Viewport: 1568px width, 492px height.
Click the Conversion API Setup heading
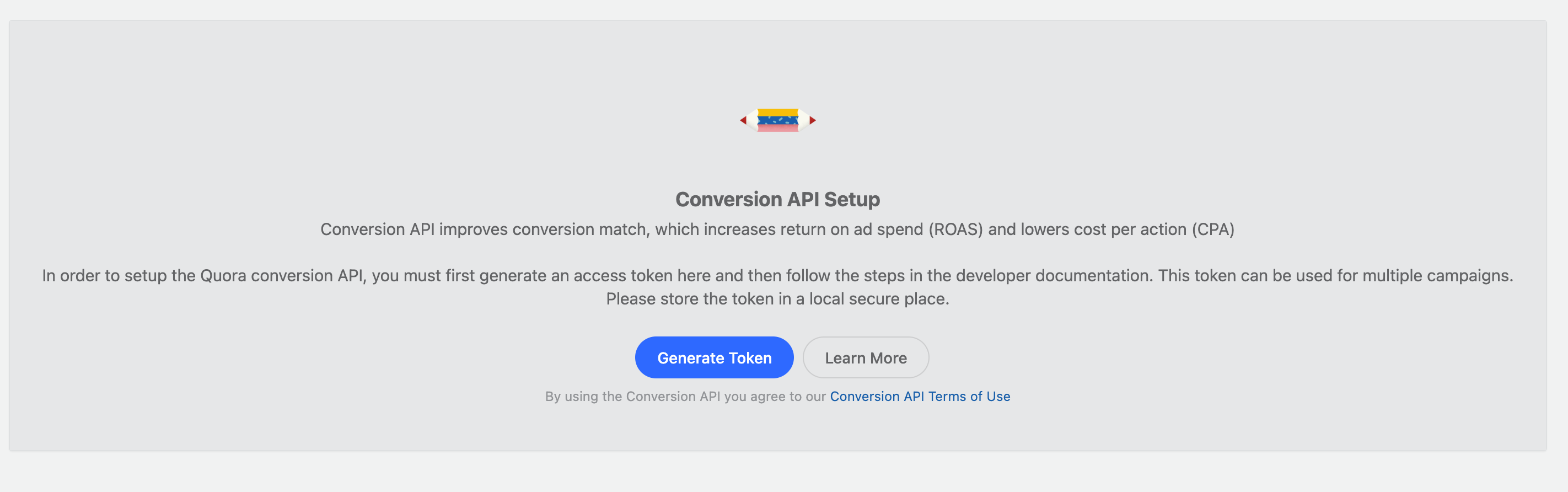pos(777,199)
